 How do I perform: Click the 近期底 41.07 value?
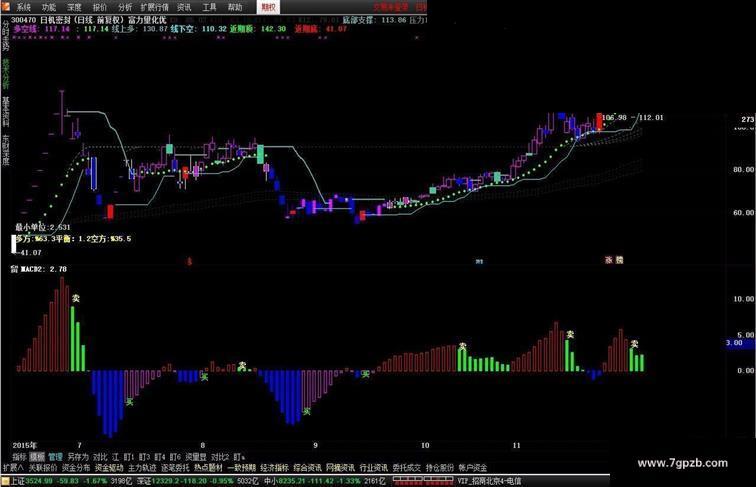[x=321, y=29]
